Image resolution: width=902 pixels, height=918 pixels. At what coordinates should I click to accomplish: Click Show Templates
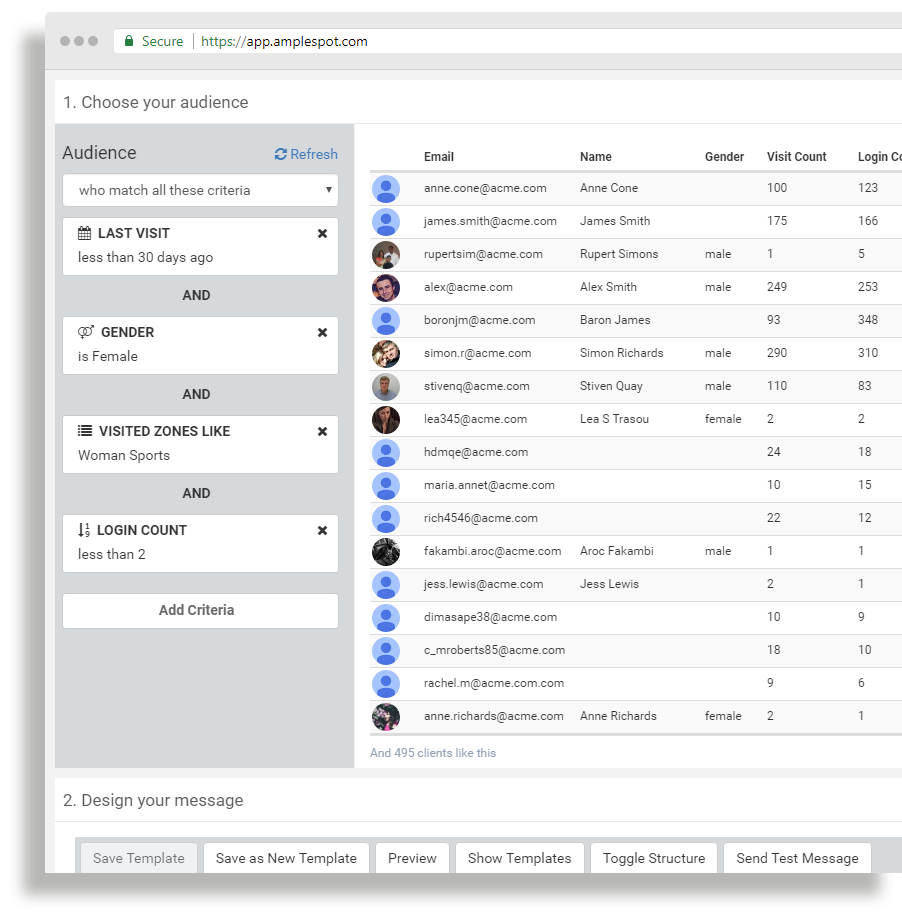(x=519, y=858)
